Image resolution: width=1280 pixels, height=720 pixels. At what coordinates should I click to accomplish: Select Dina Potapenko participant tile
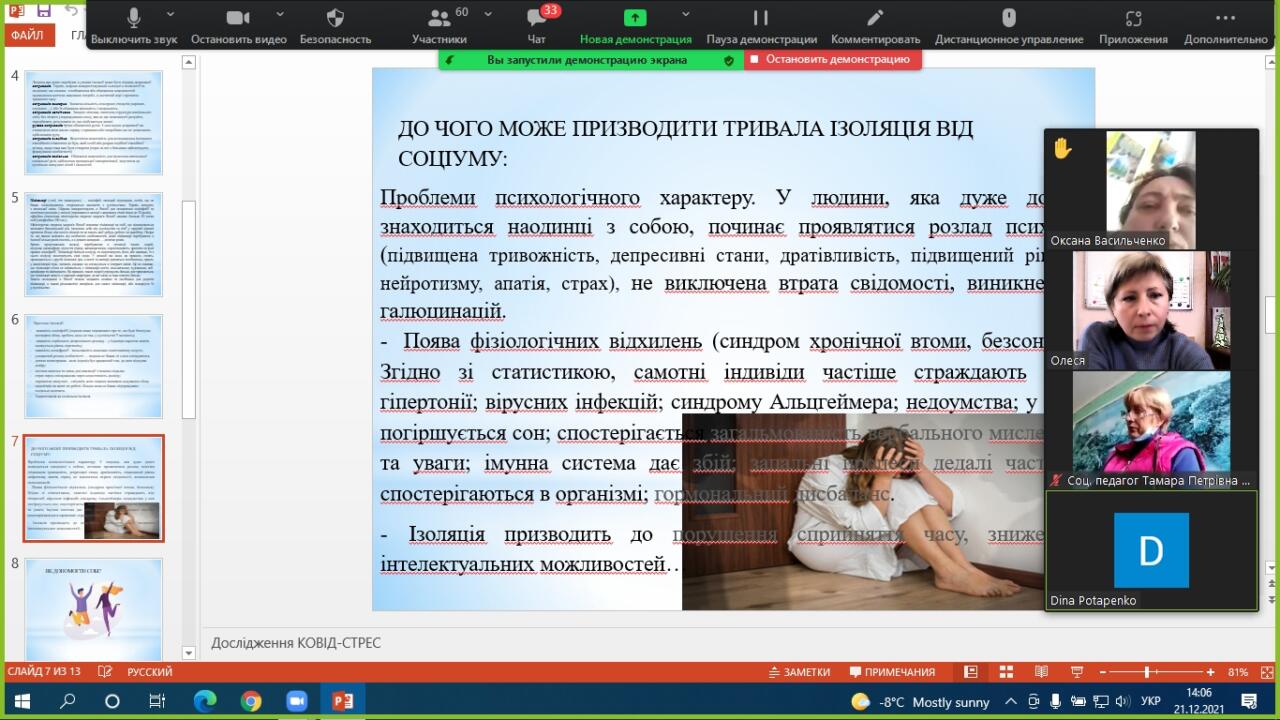(x=1151, y=550)
